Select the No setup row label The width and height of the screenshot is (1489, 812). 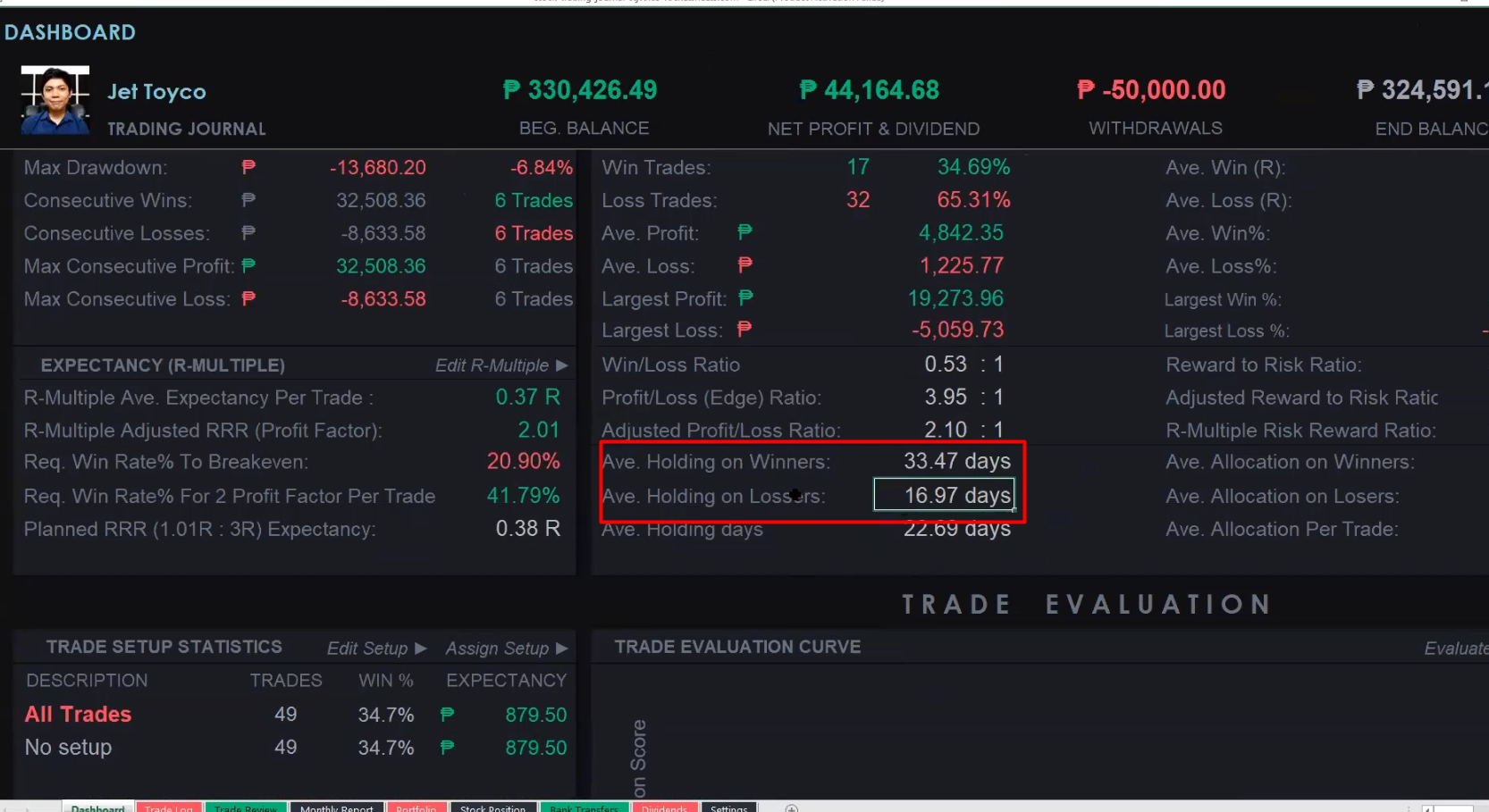click(68, 747)
